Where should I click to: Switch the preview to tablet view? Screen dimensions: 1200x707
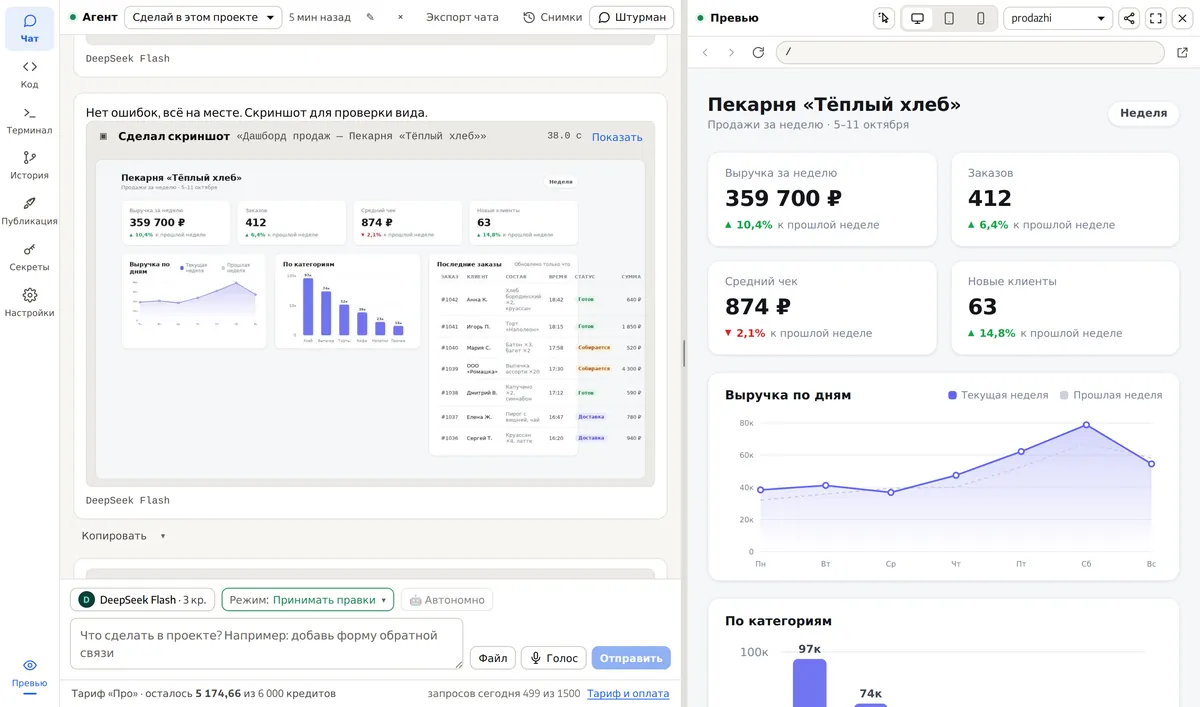click(949, 18)
